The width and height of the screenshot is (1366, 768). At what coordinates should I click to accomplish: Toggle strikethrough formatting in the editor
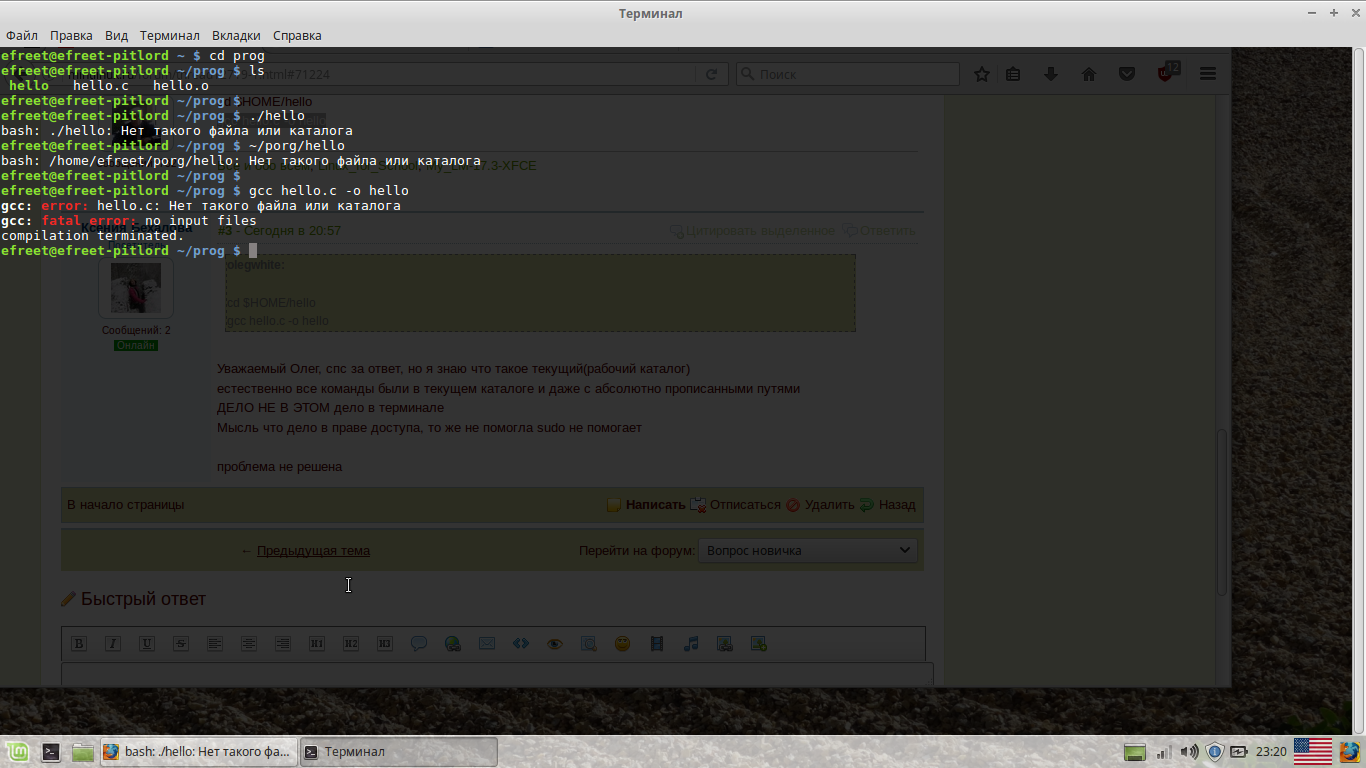pyautogui.click(x=181, y=644)
